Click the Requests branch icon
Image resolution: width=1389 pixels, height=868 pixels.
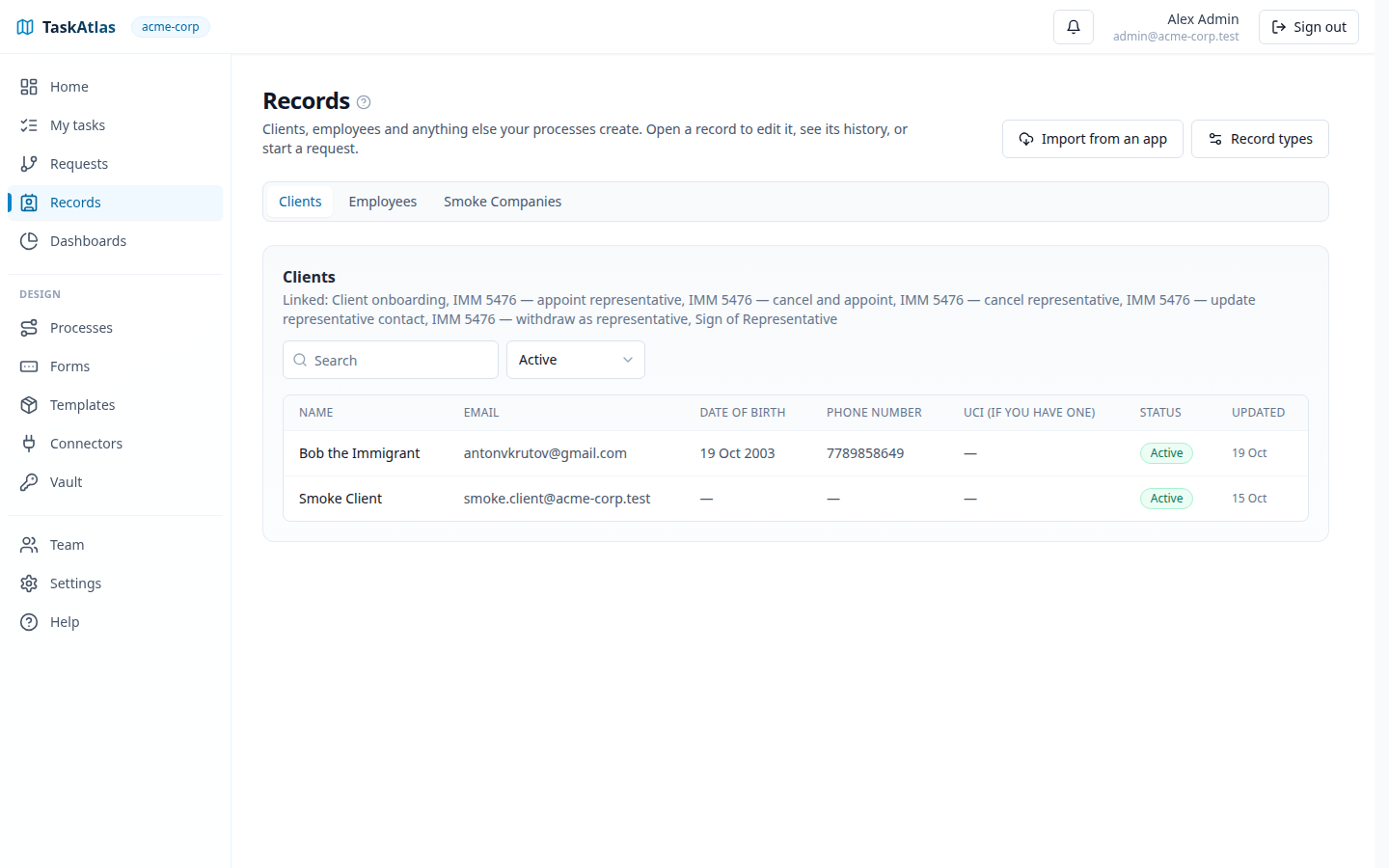click(x=29, y=164)
